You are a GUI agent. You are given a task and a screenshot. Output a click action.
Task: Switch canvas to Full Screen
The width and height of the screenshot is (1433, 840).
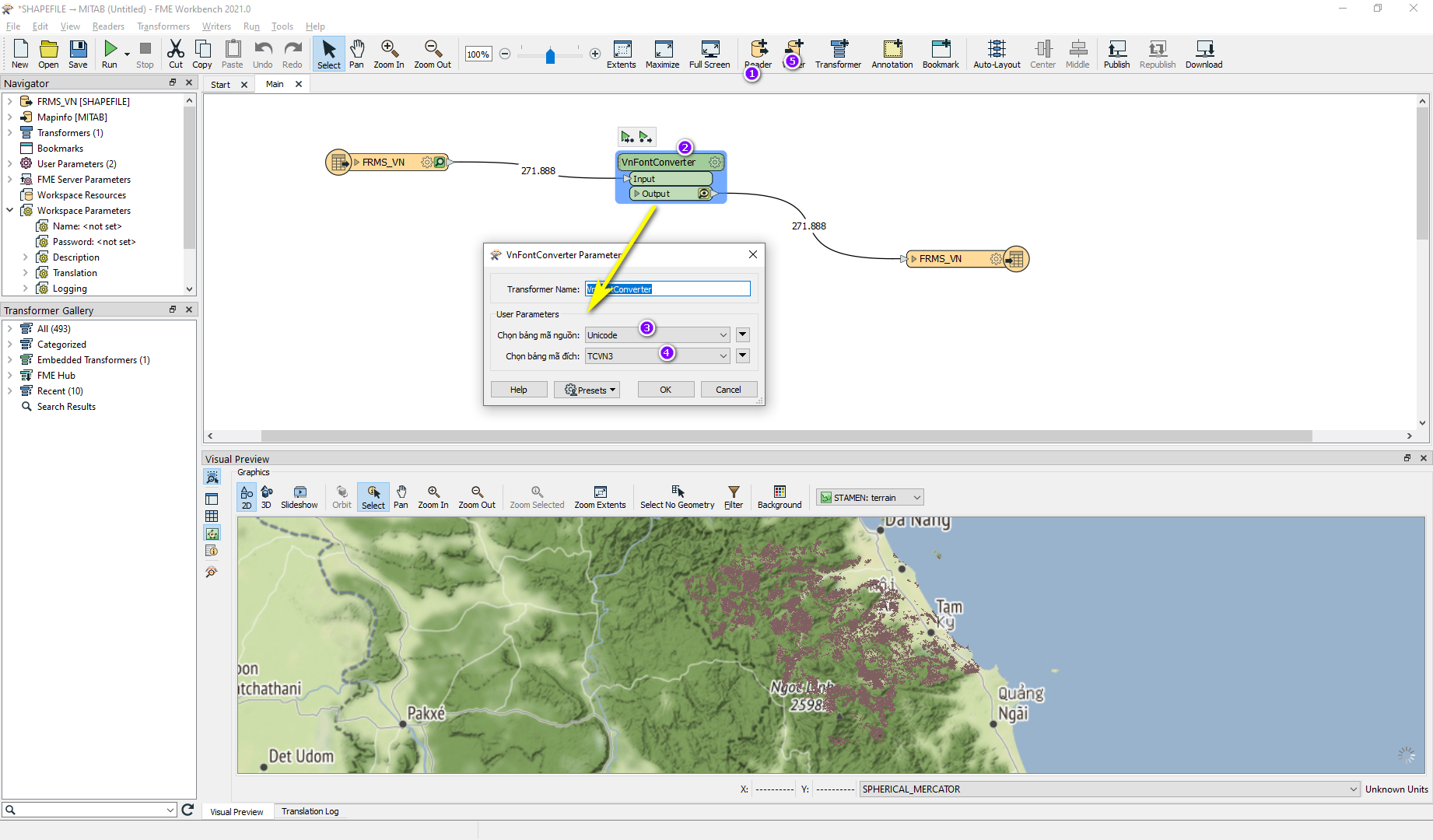coord(709,54)
